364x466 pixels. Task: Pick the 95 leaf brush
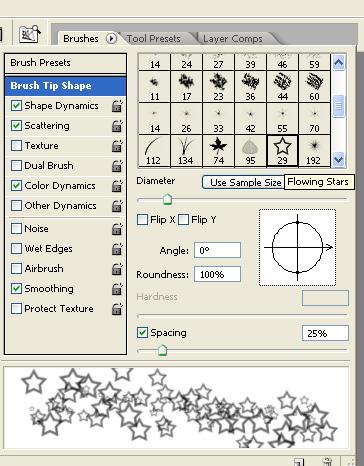click(250, 151)
